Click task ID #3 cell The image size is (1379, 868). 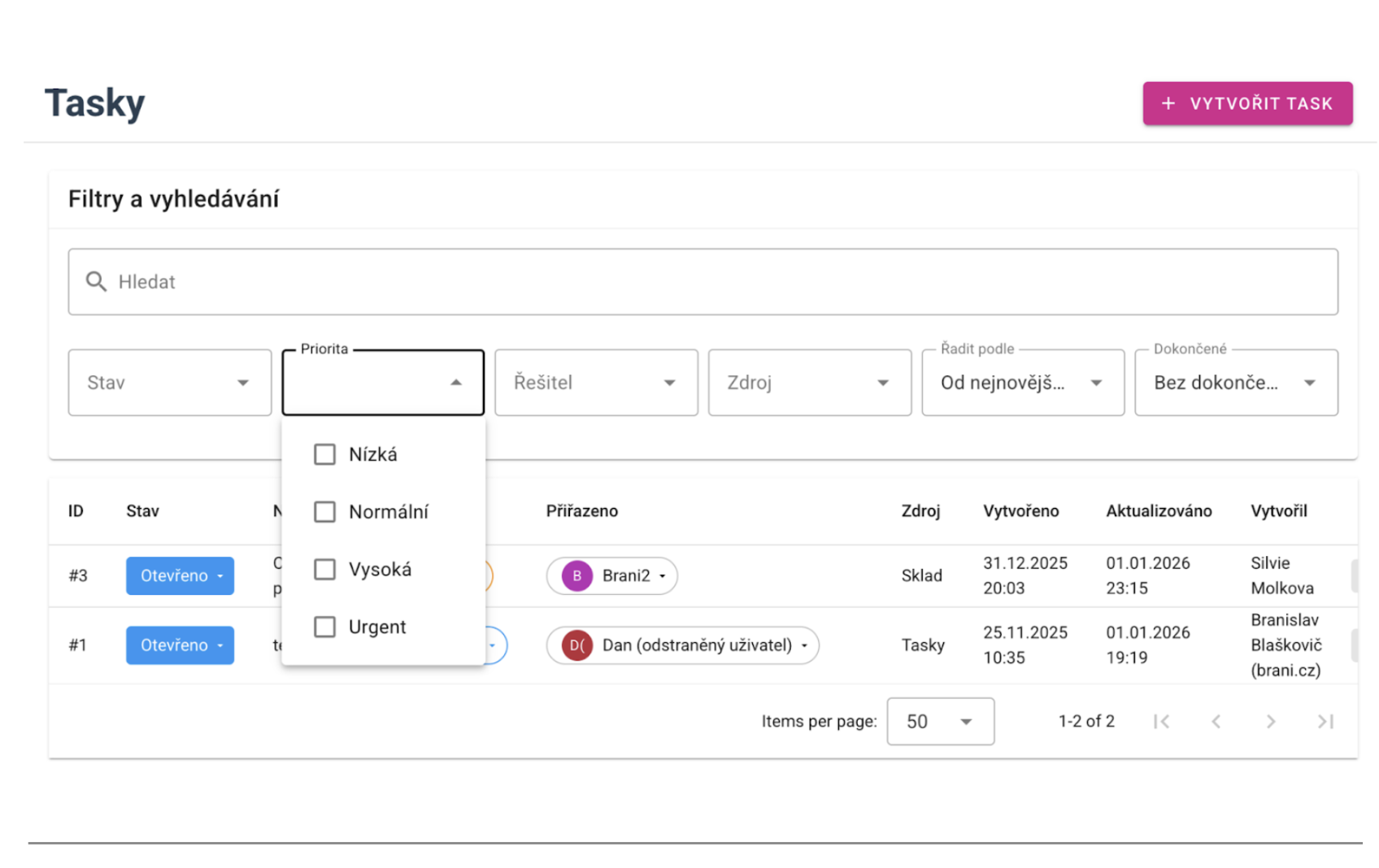click(78, 575)
